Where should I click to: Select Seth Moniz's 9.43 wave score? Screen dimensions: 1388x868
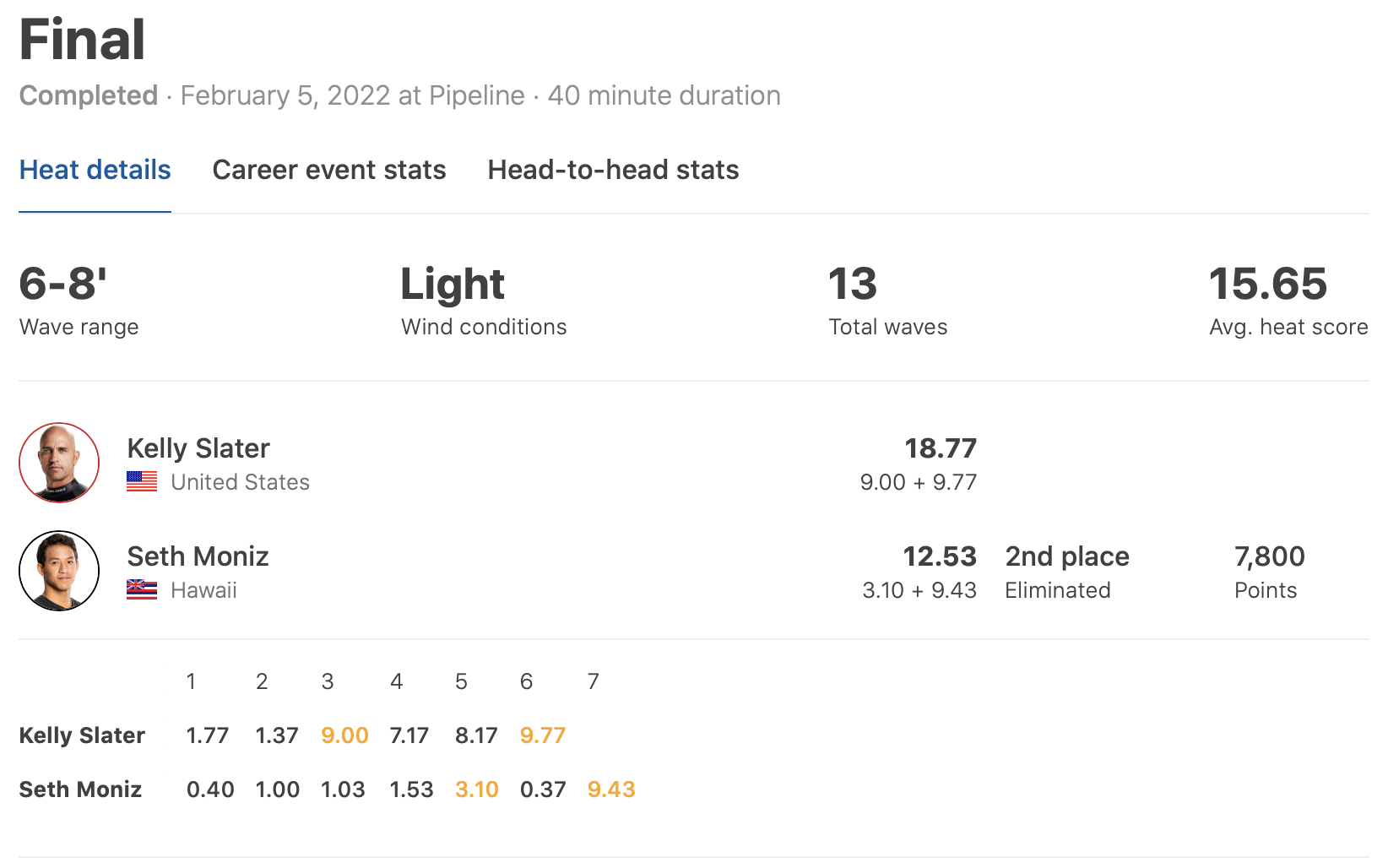click(611, 789)
